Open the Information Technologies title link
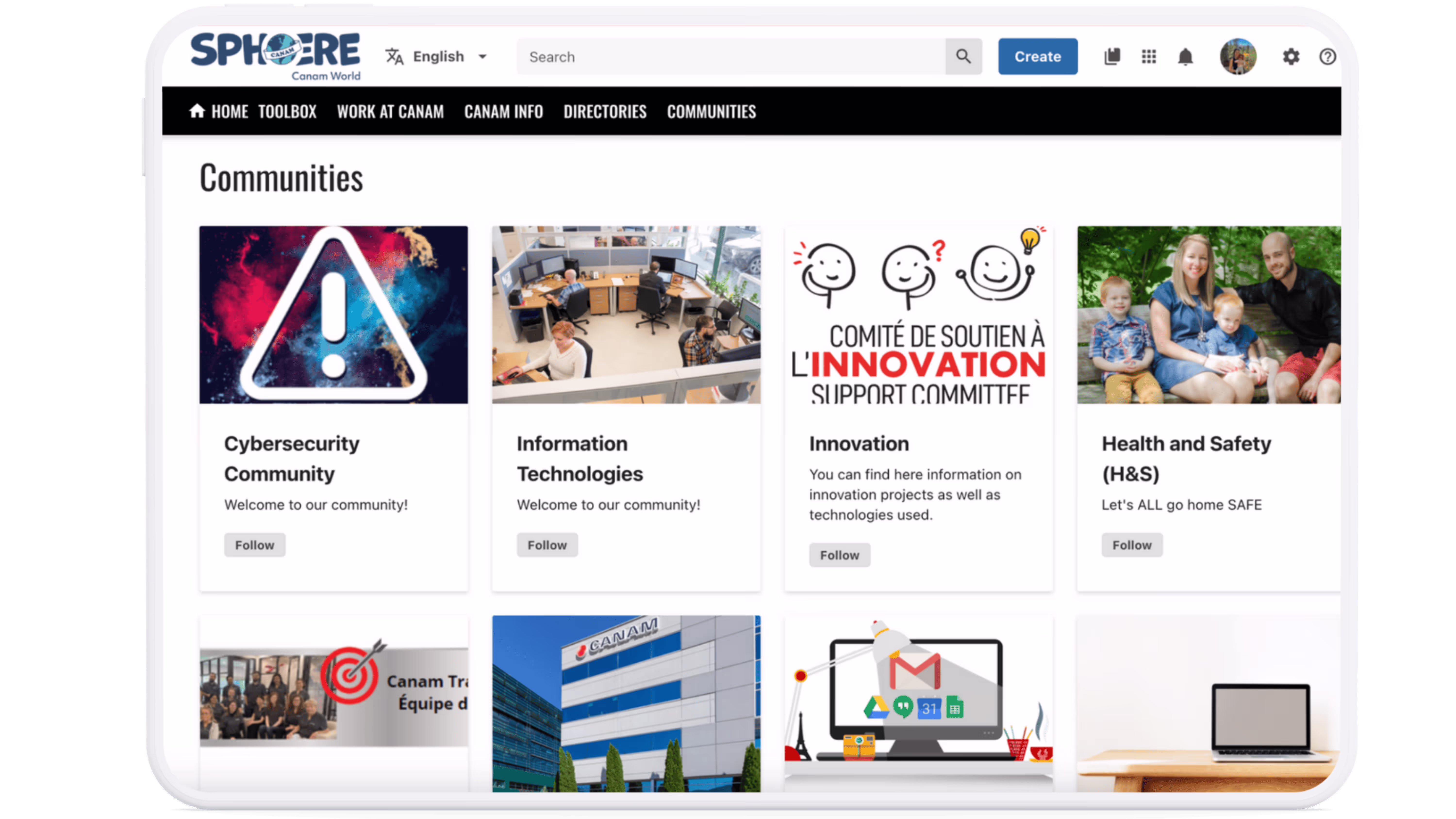This screenshot has width=1456, height=819. 580,458
